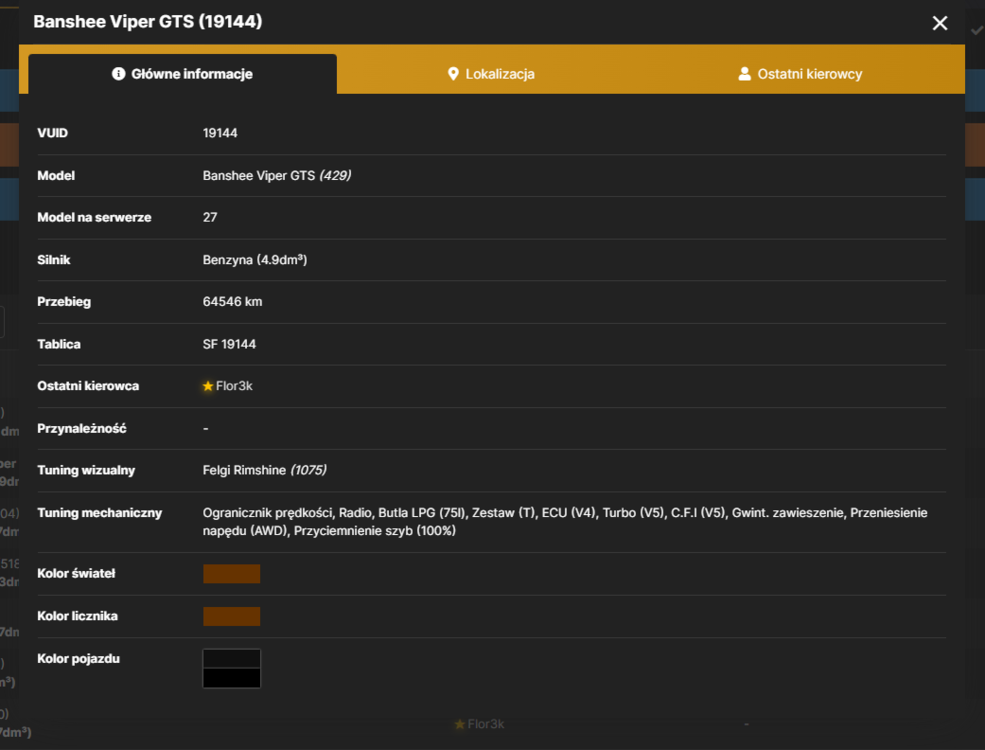Close the Banshee Viper GTS dialog
Screen dimensions: 985x750
939,23
